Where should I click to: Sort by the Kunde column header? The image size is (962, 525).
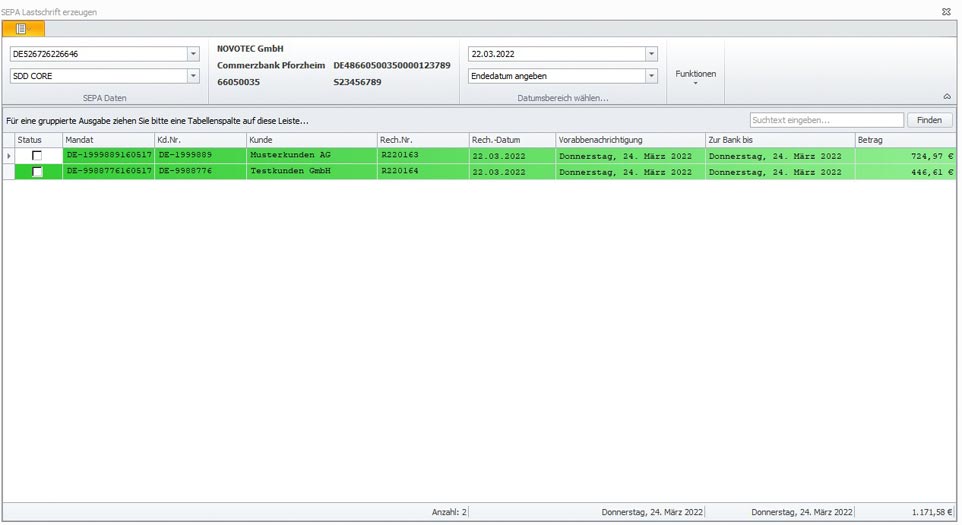click(310, 140)
